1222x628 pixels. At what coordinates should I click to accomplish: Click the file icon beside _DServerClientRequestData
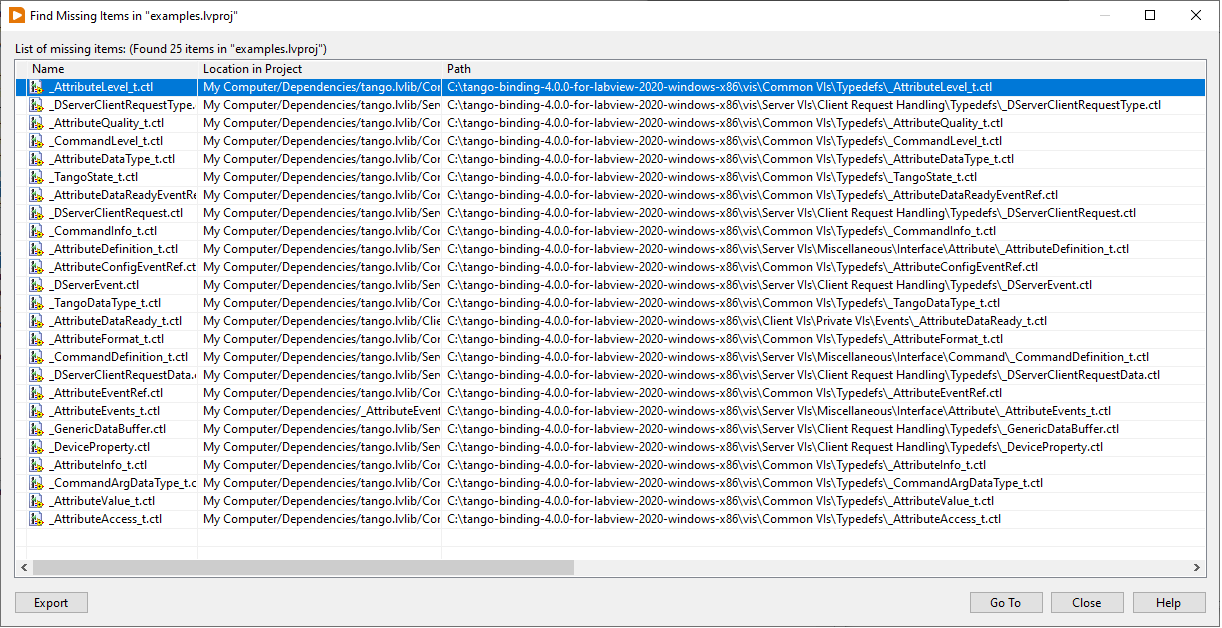(x=36, y=375)
